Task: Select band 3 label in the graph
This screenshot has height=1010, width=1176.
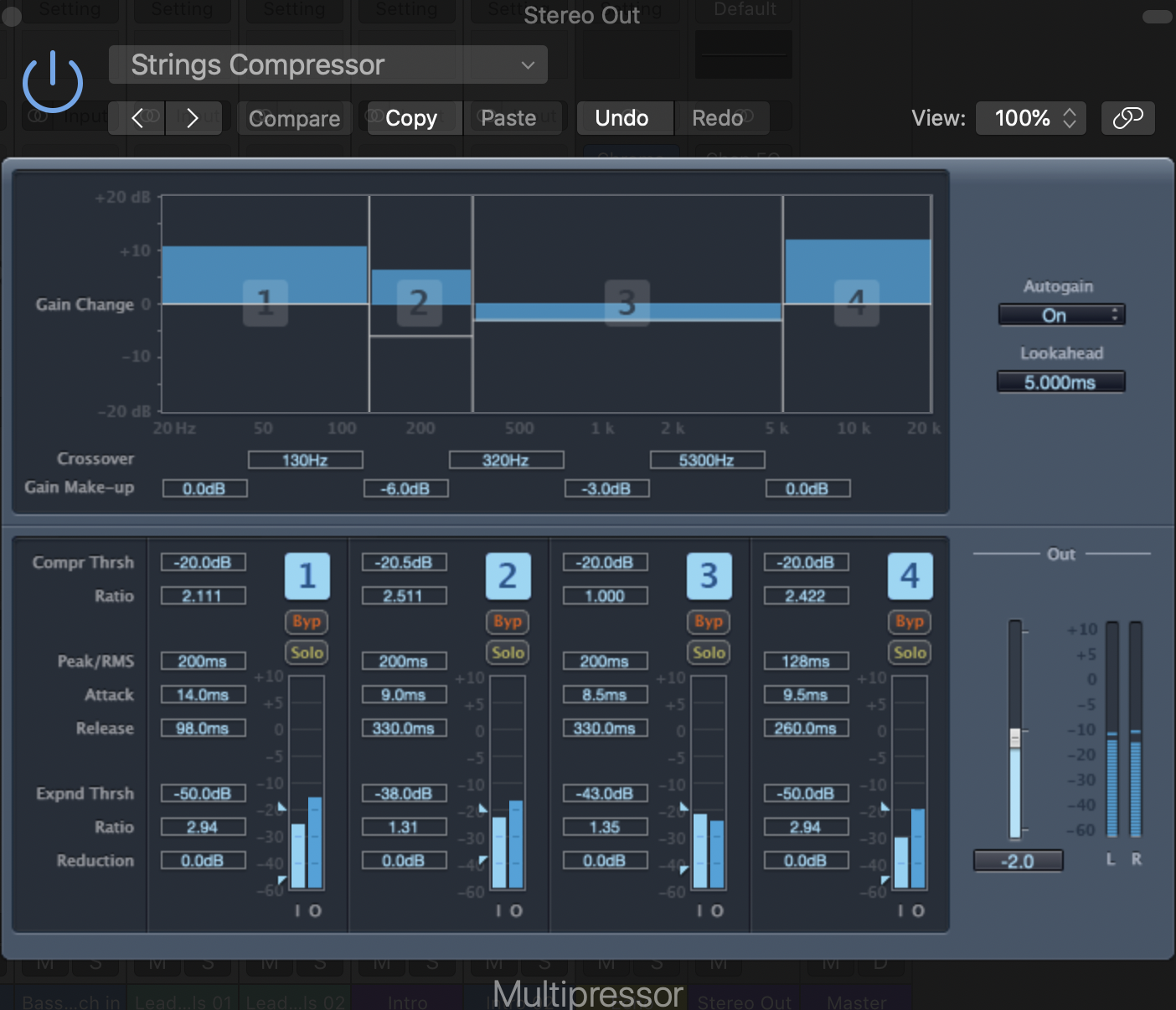Action: pyautogui.click(x=627, y=302)
